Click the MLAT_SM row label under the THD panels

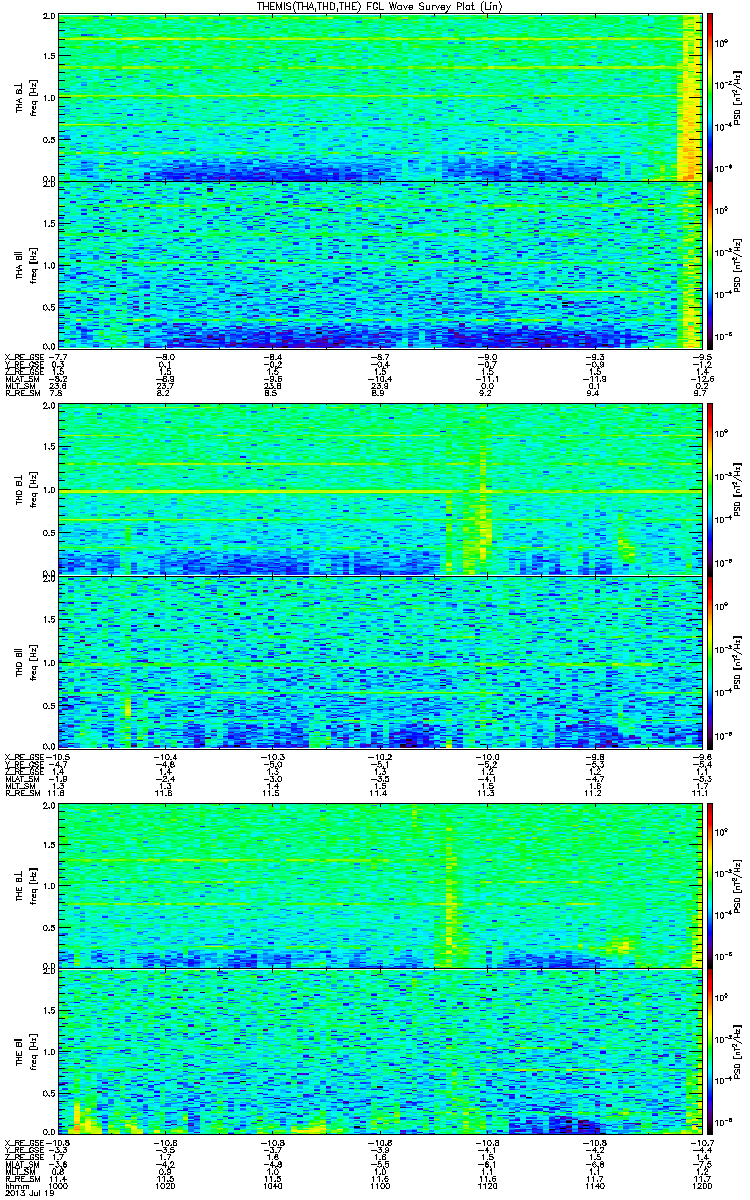point(20,779)
